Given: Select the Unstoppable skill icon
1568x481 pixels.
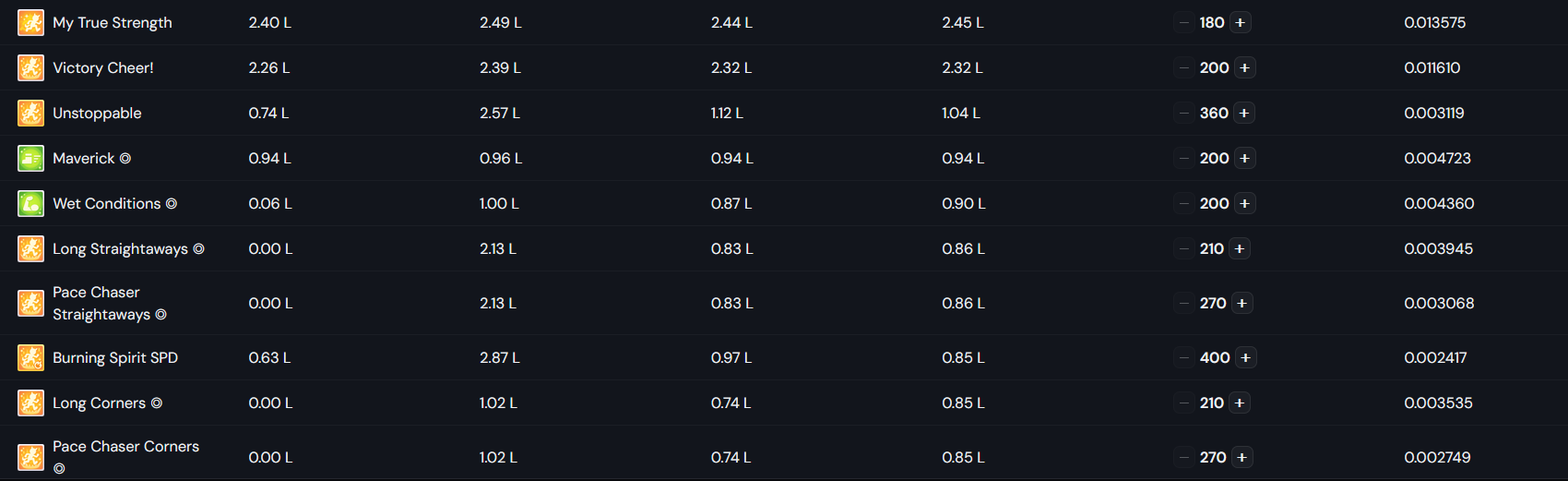Looking at the screenshot, I should (x=30, y=113).
